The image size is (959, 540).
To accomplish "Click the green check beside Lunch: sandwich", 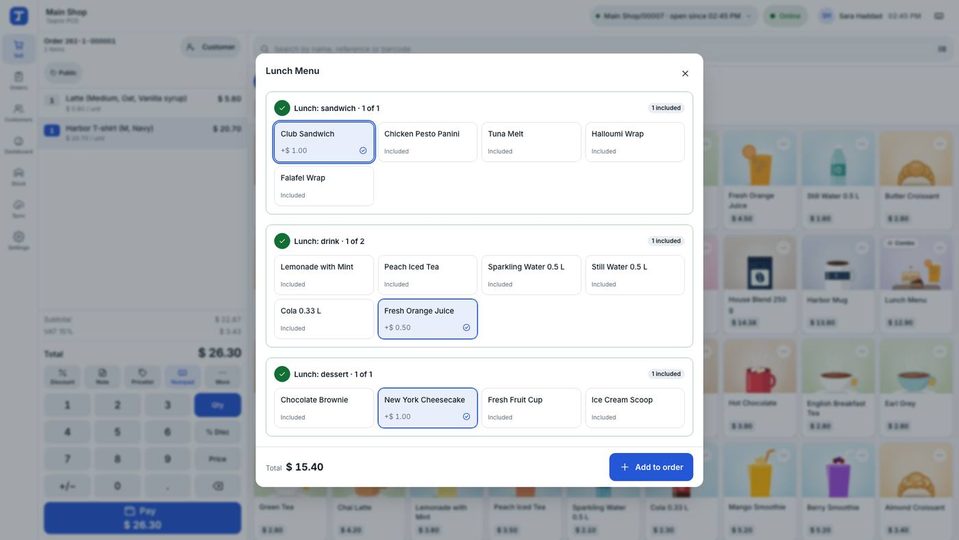I will tap(282, 108).
